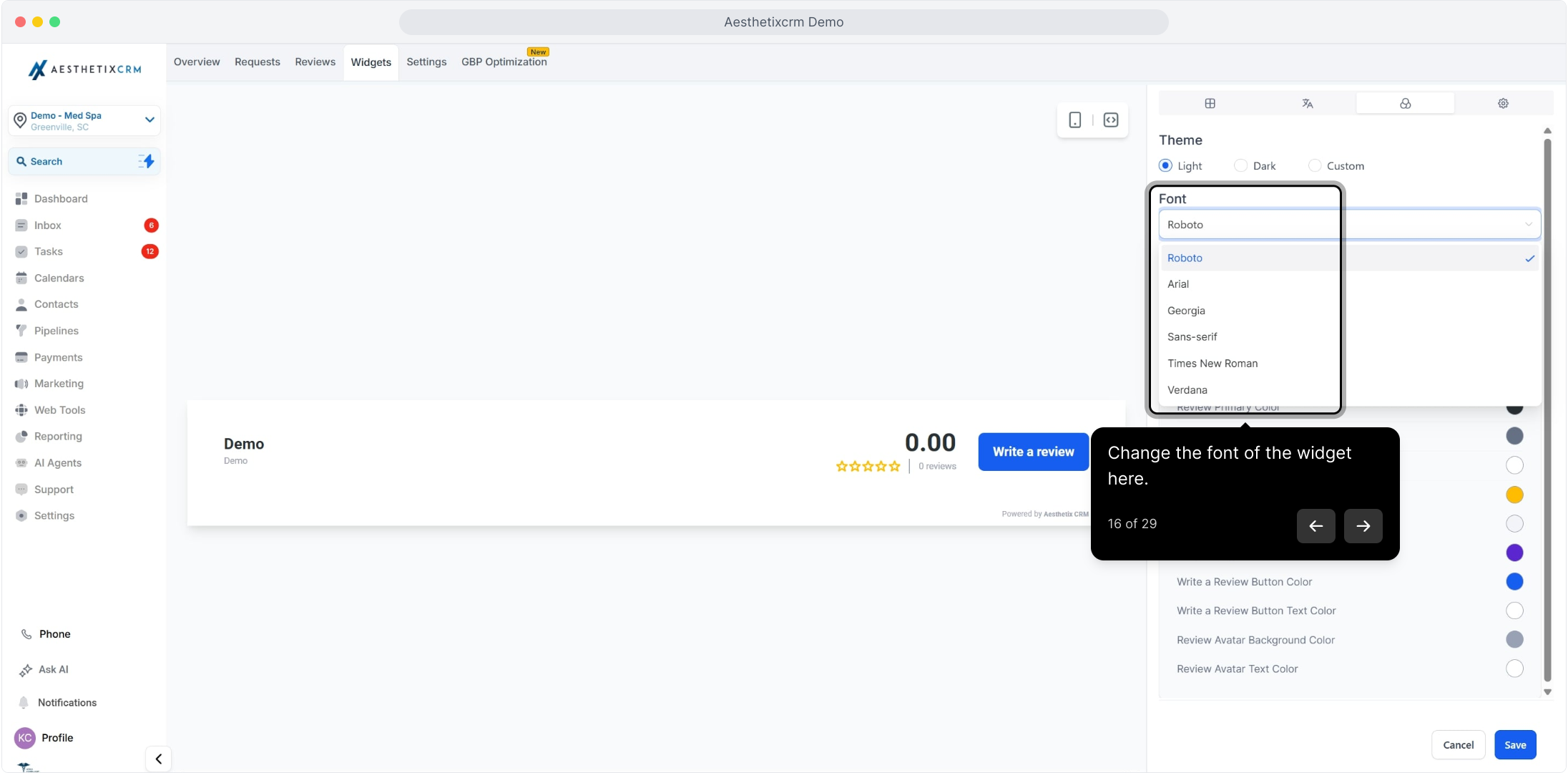The height and width of the screenshot is (773, 1568).
Task: Open the layout grid tab icon
Action: click(x=1210, y=103)
